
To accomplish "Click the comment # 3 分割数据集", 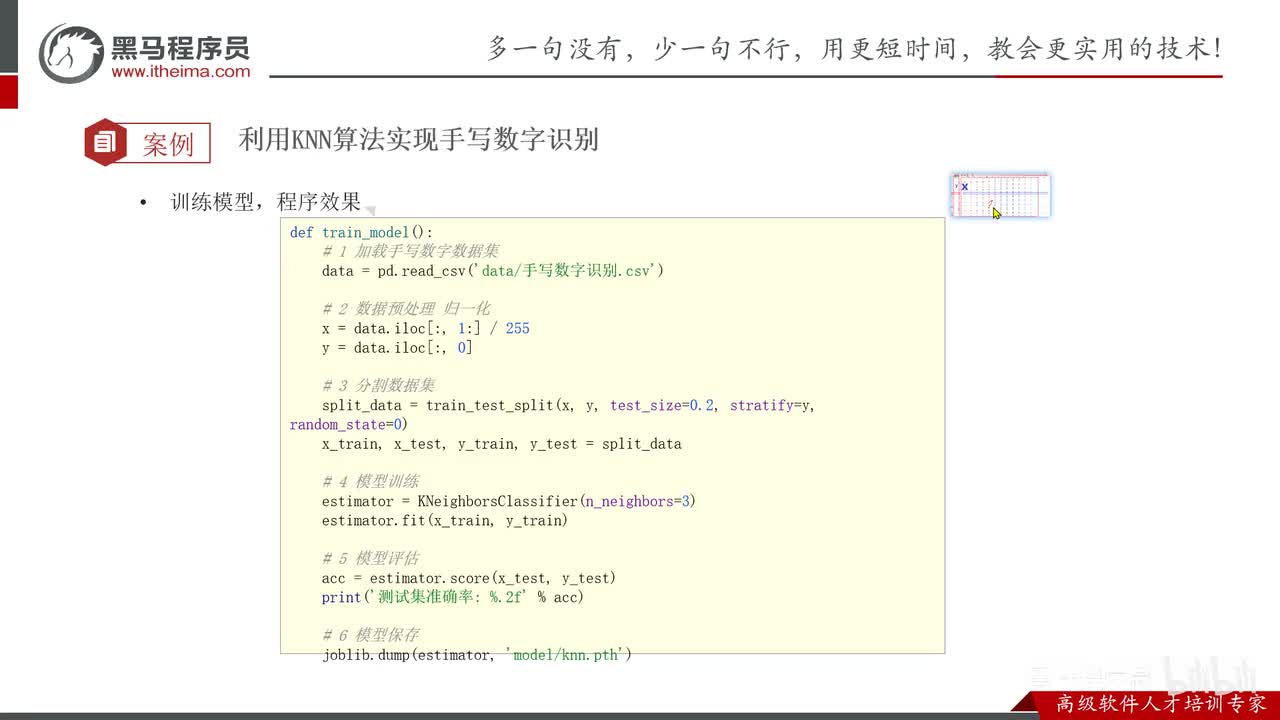I will point(378,386).
